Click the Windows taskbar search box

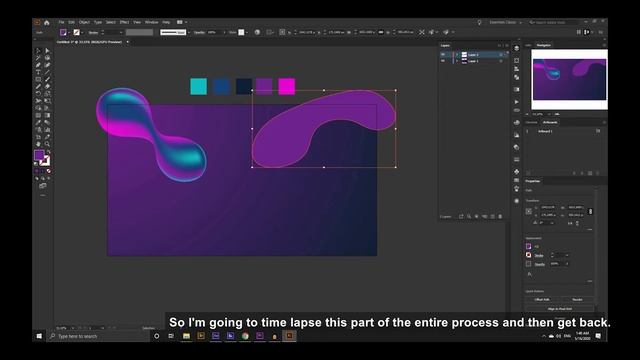coord(99,336)
